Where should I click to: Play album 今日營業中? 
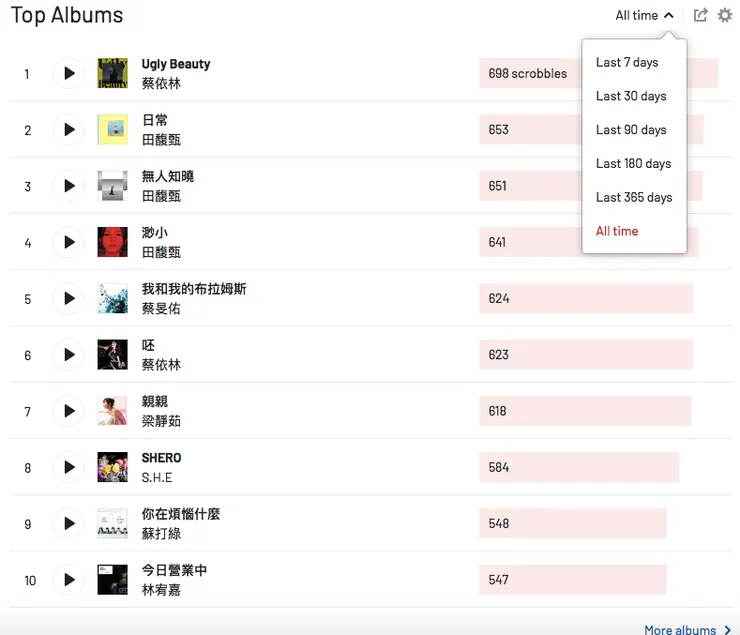(x=68, y=580)
